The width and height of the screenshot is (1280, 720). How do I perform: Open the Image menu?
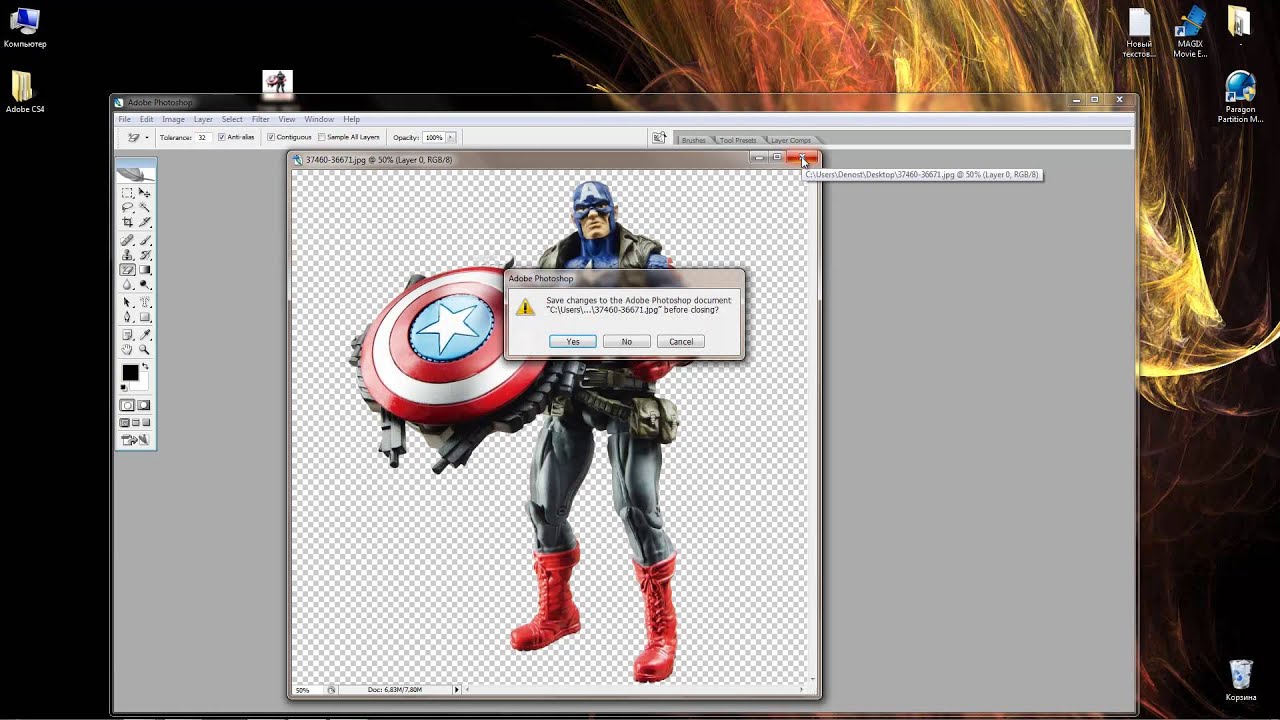173,119
